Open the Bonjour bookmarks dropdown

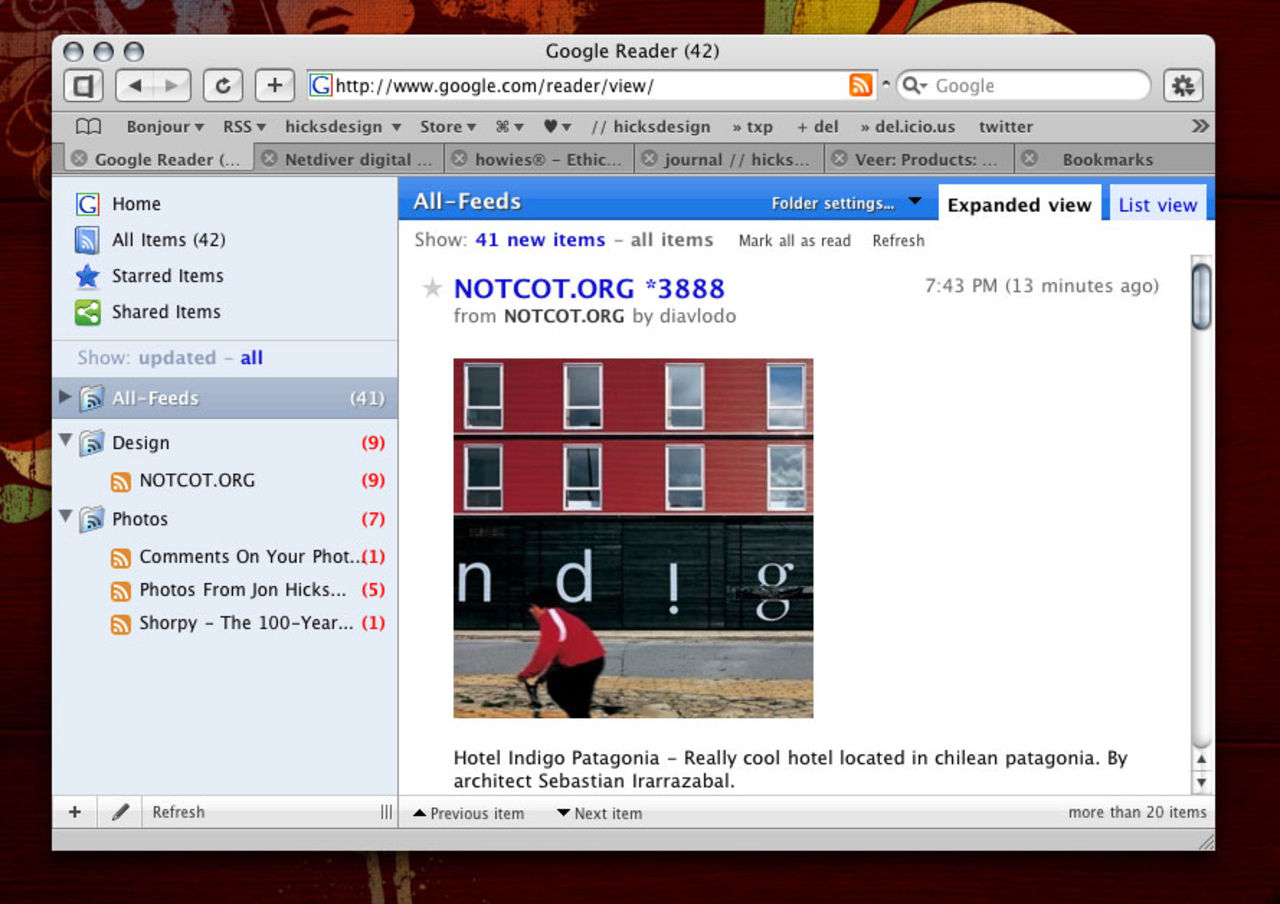[162, 126]
